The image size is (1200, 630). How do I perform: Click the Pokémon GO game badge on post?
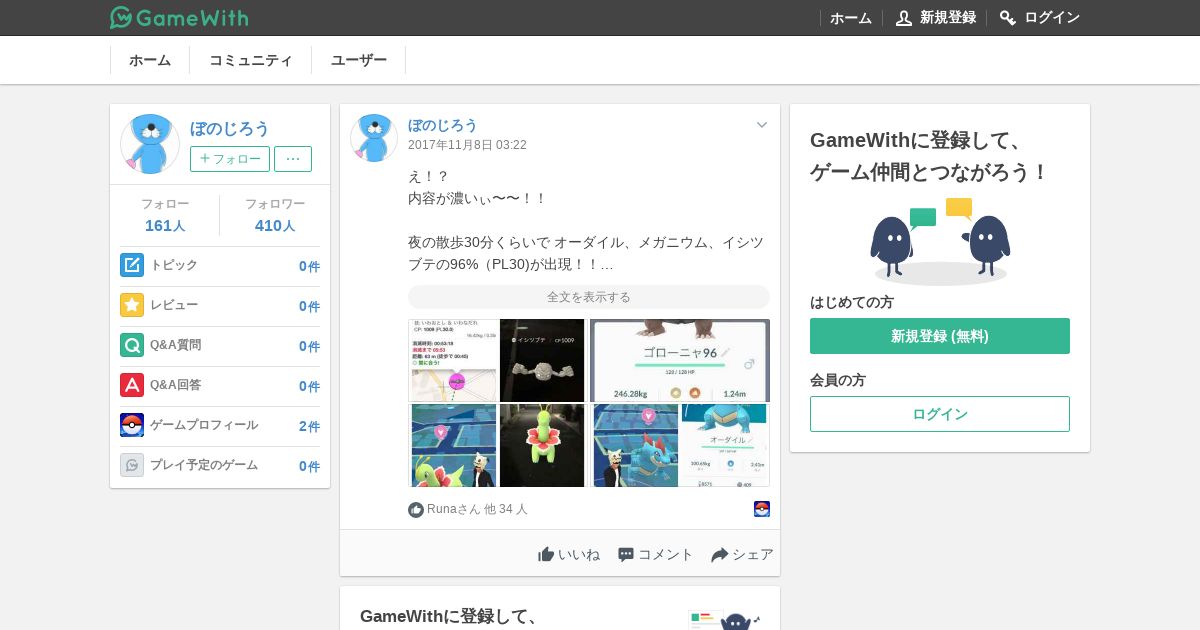(762, 509)
